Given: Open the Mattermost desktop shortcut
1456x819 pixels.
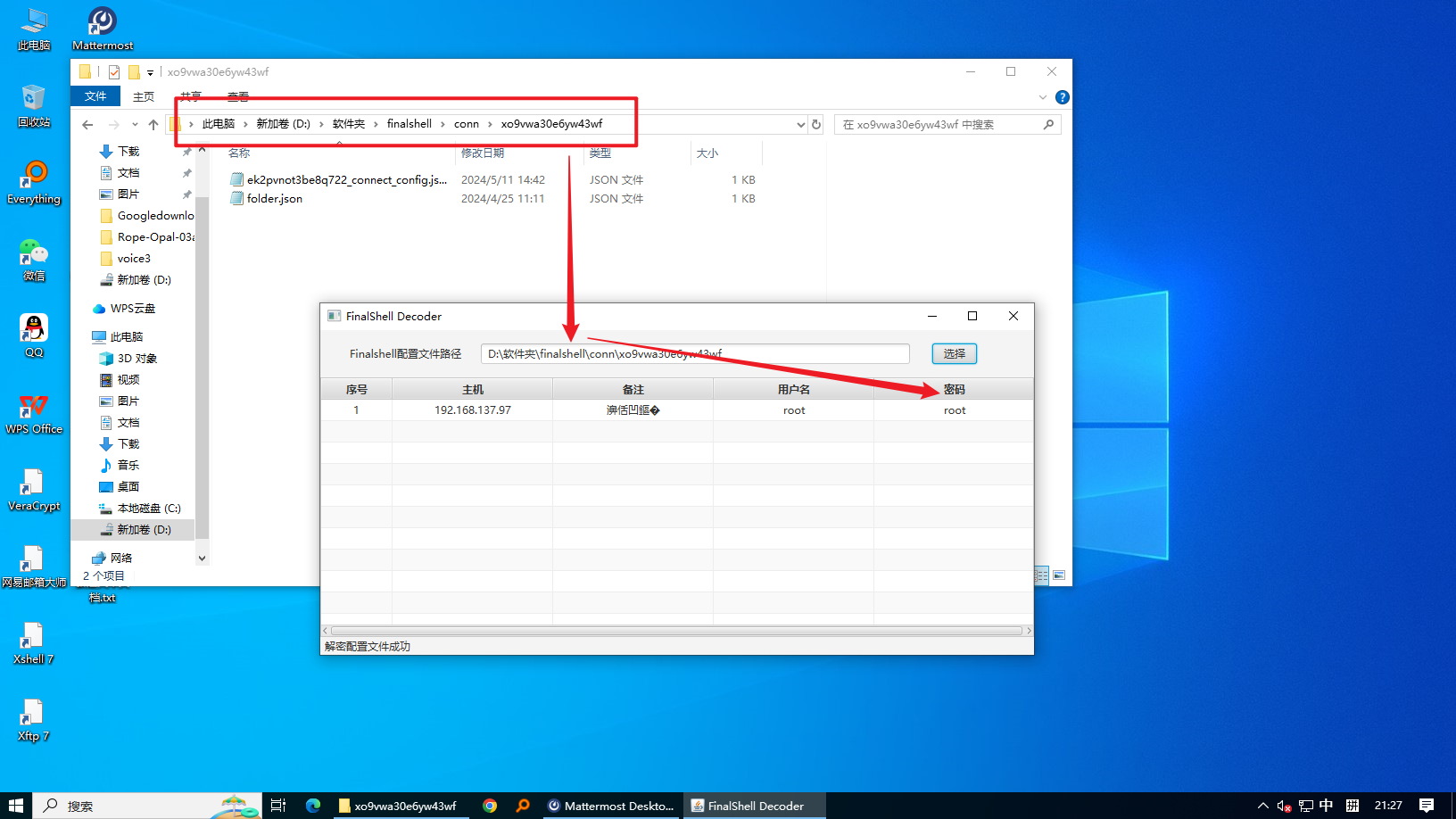Looking at the screenshot, I should coord(103,29).
